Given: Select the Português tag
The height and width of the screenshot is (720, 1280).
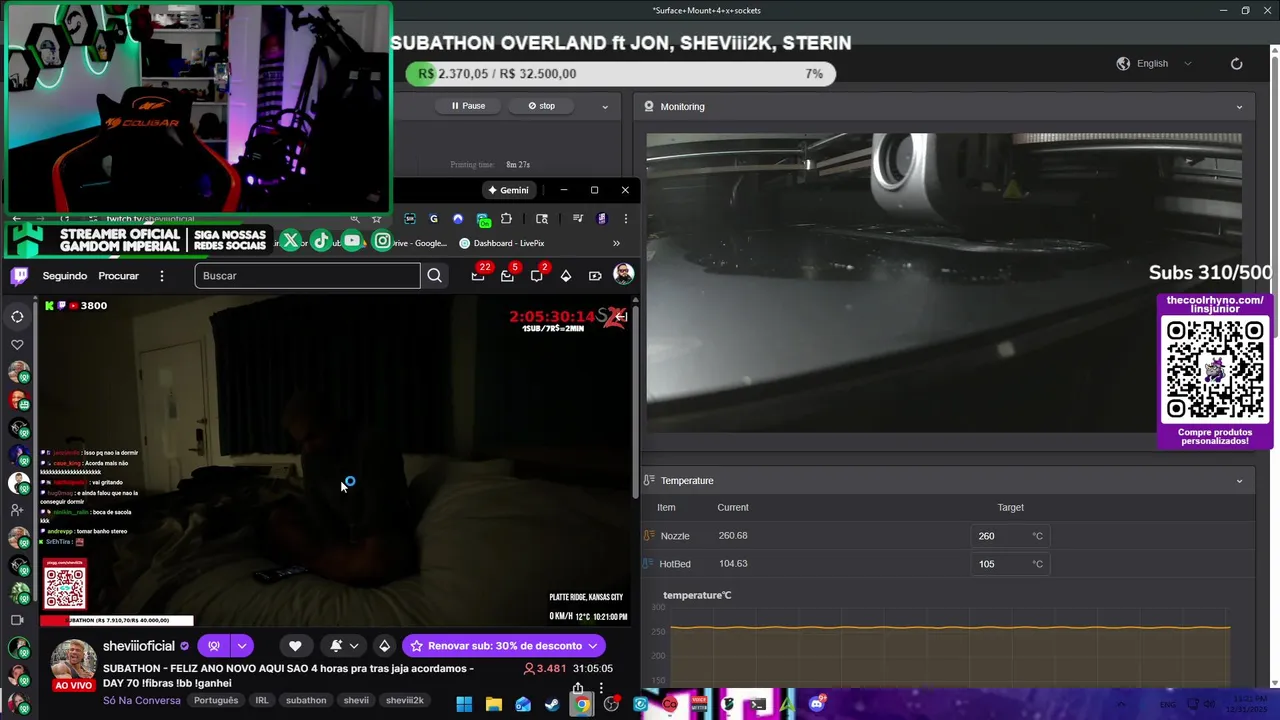Looking at the screenshot, I should 216,700.
